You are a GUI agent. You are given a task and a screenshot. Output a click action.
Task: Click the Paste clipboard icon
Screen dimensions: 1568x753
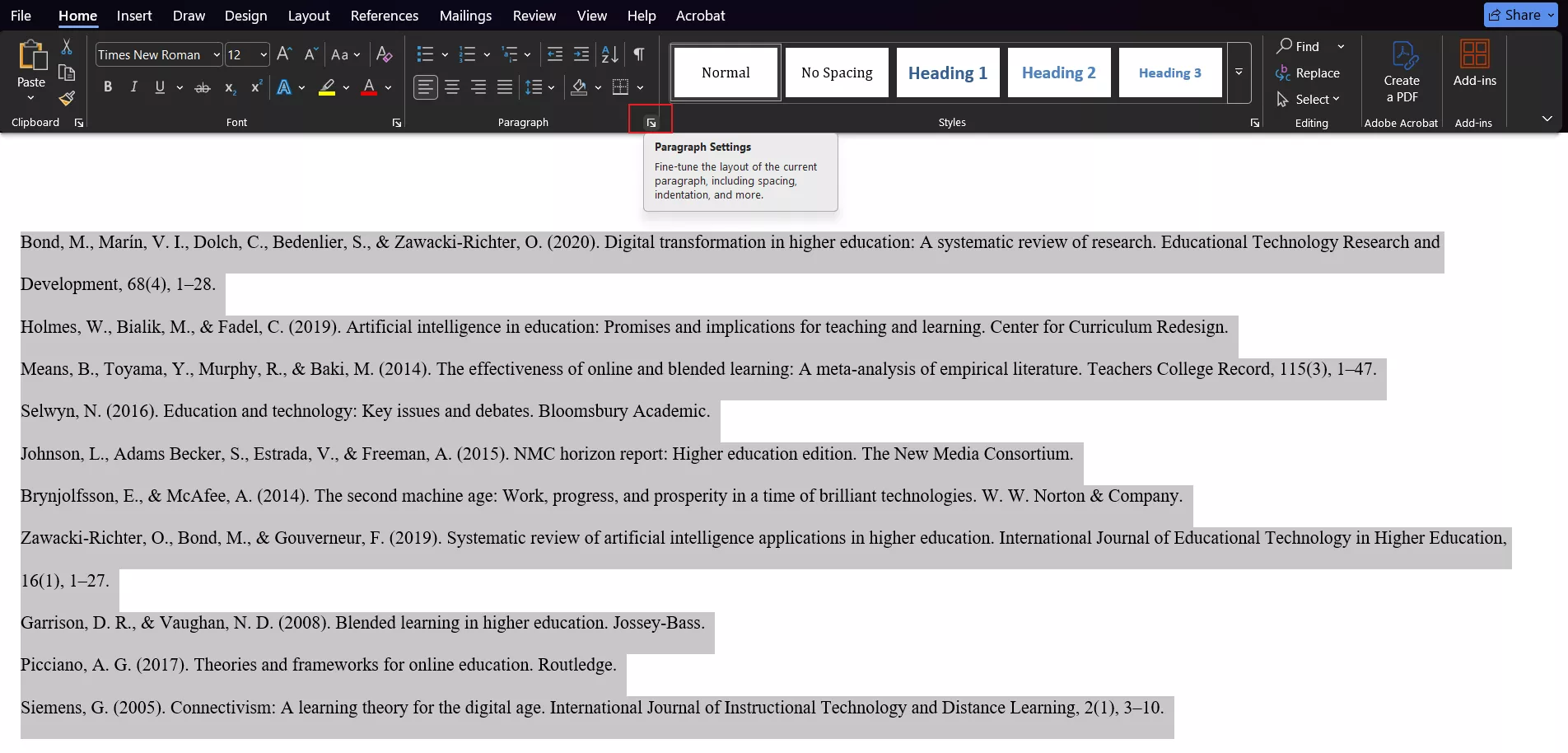[31, 55]
